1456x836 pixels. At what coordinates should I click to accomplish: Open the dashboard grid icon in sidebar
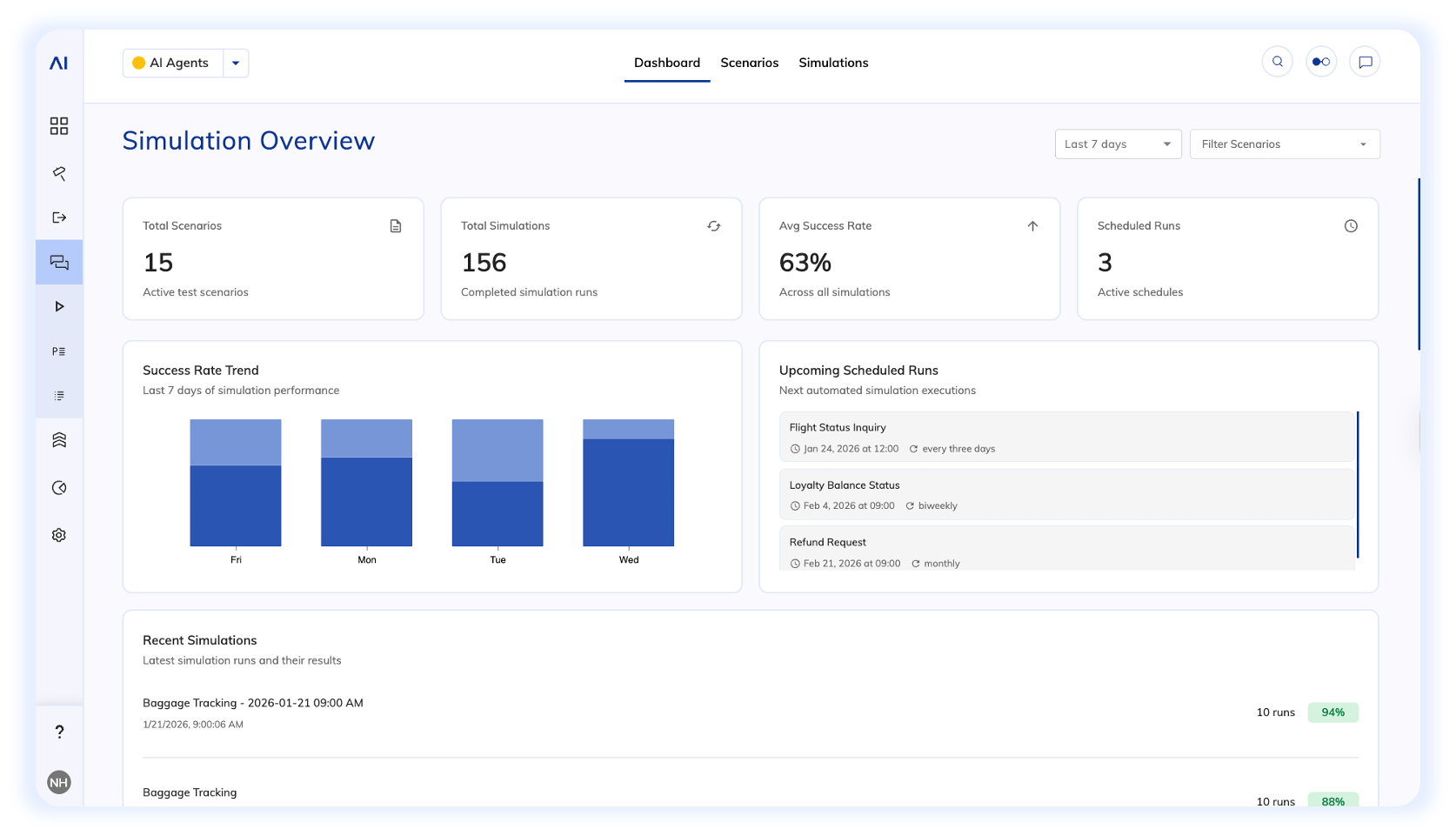click(59, 126)
